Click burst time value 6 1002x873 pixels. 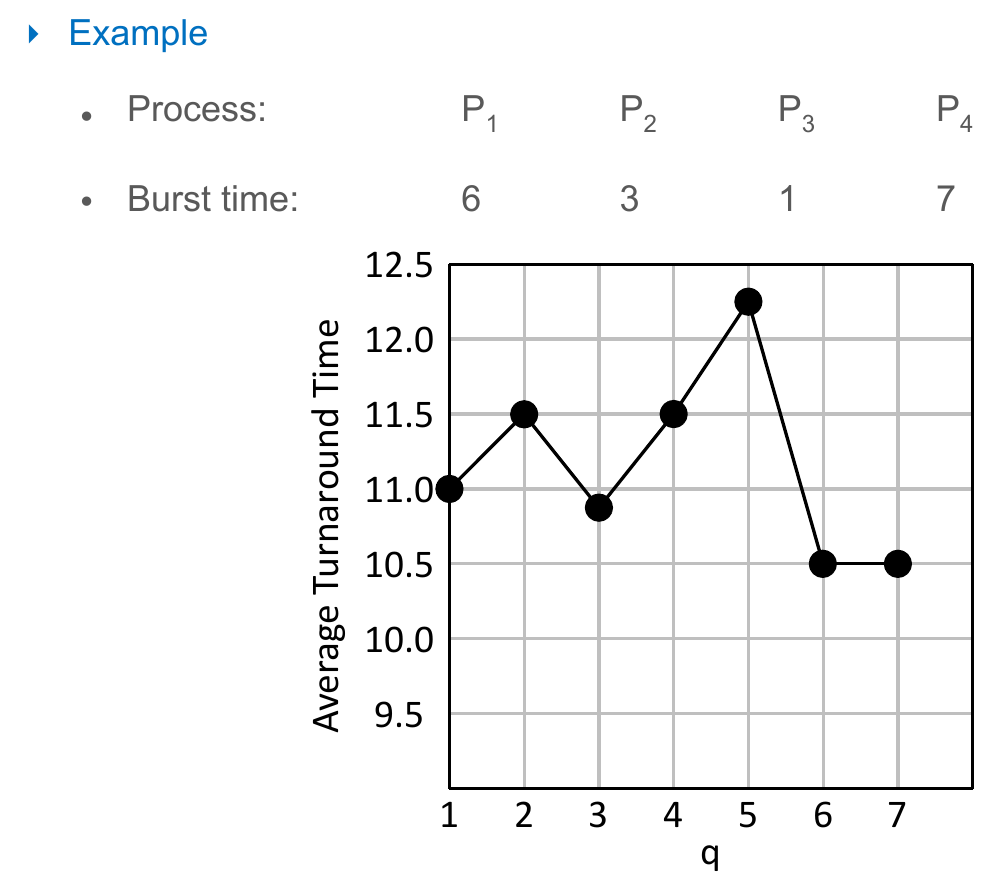[471, 199]
